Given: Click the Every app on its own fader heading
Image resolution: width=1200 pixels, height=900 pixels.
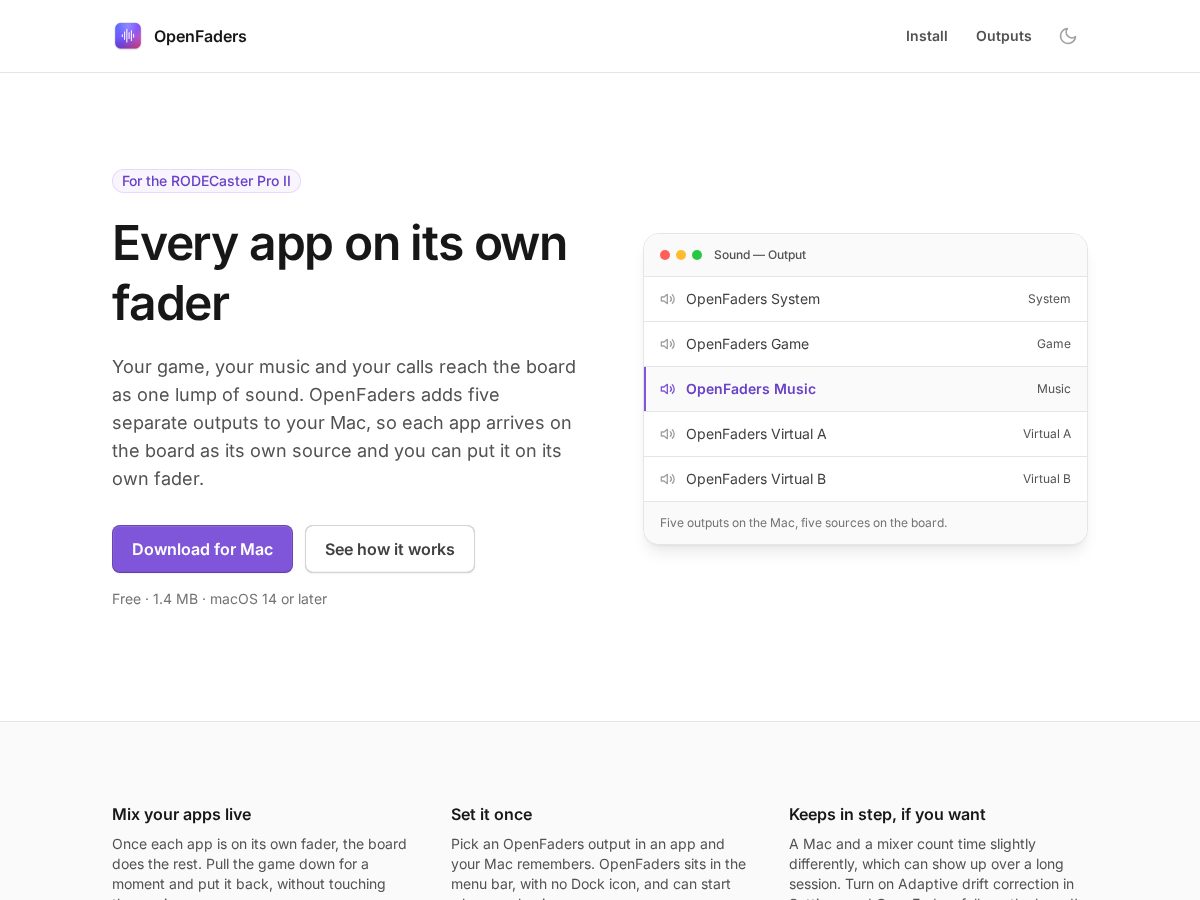Looking at the screenshot, I should (x=340, y=273).
